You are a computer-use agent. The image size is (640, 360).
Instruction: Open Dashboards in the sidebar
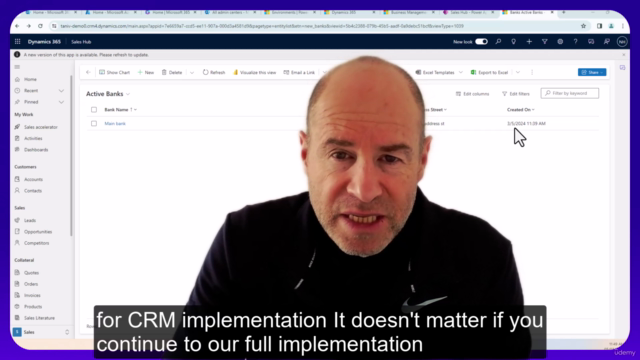coord(36,150)
